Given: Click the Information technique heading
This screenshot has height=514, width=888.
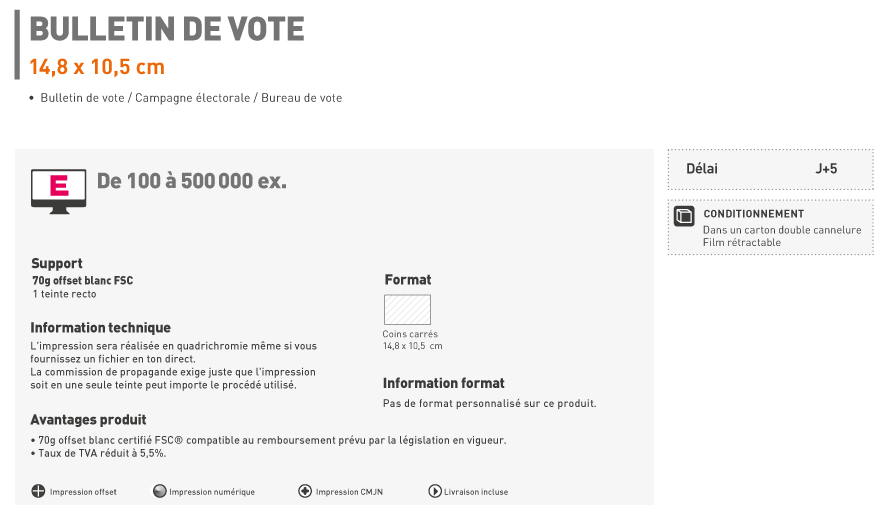Looking at the screenshot, I should (x=100, y=328).
